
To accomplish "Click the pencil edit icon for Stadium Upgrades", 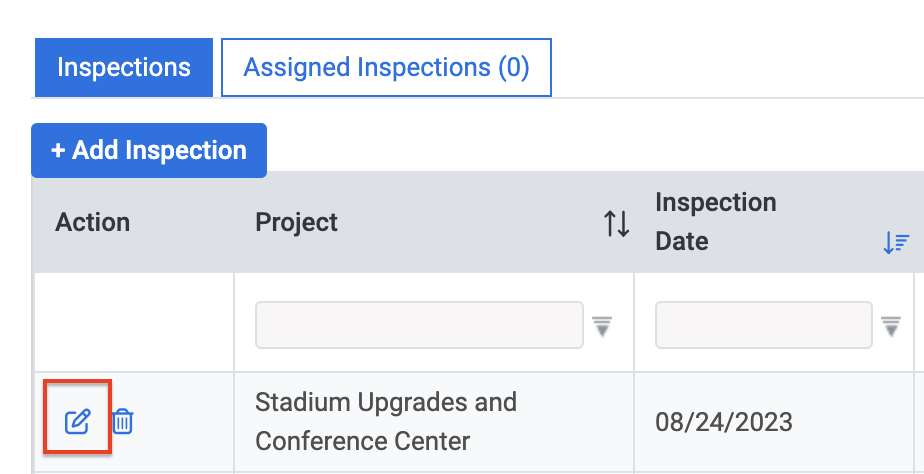I will pyautogui.click(x=77, y=422).
